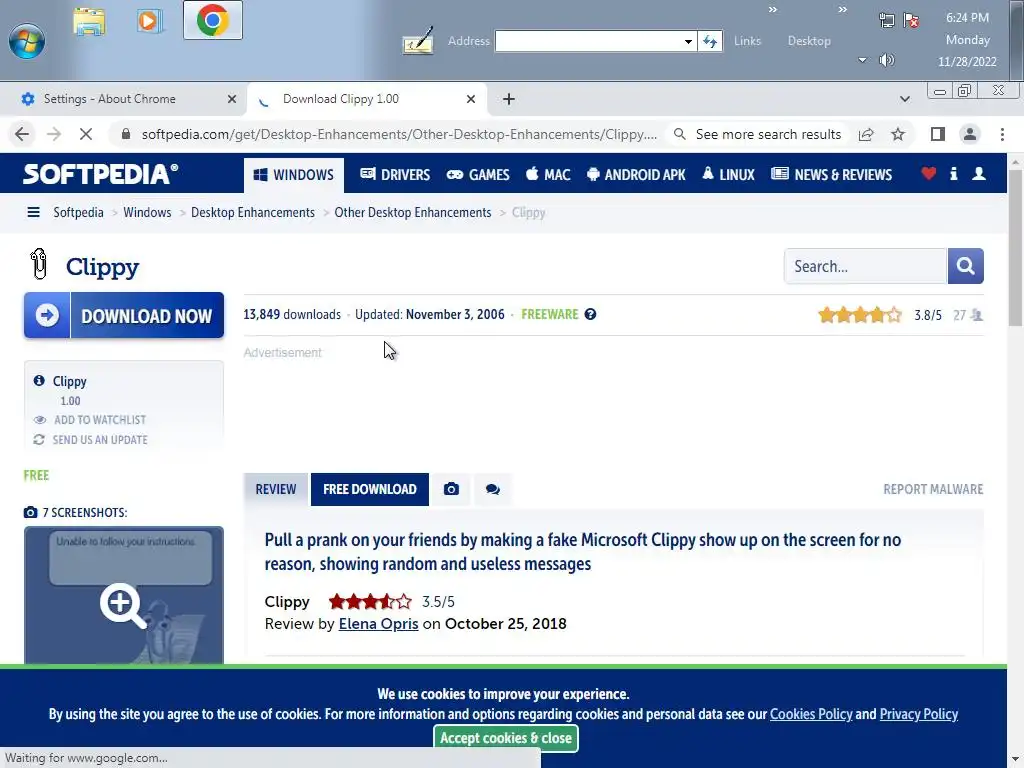The height and width of the screenshot is (768, 1024).
Task: Expand the Links toolbar chevron
Action: tap(773, 10)
